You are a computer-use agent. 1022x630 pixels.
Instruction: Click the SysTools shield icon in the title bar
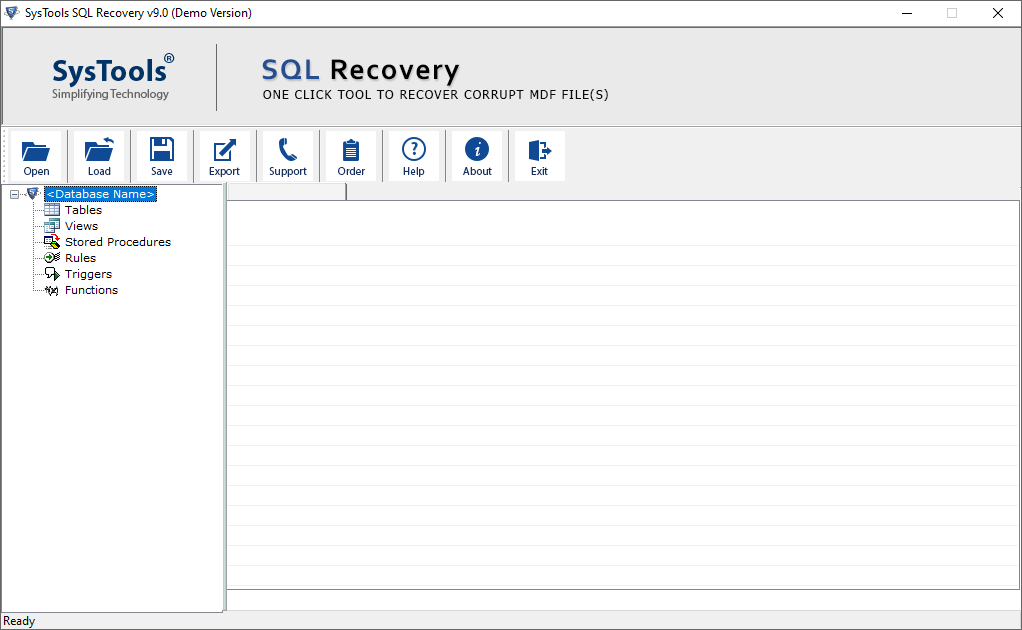pyautogui.click(x=12, y=13)
